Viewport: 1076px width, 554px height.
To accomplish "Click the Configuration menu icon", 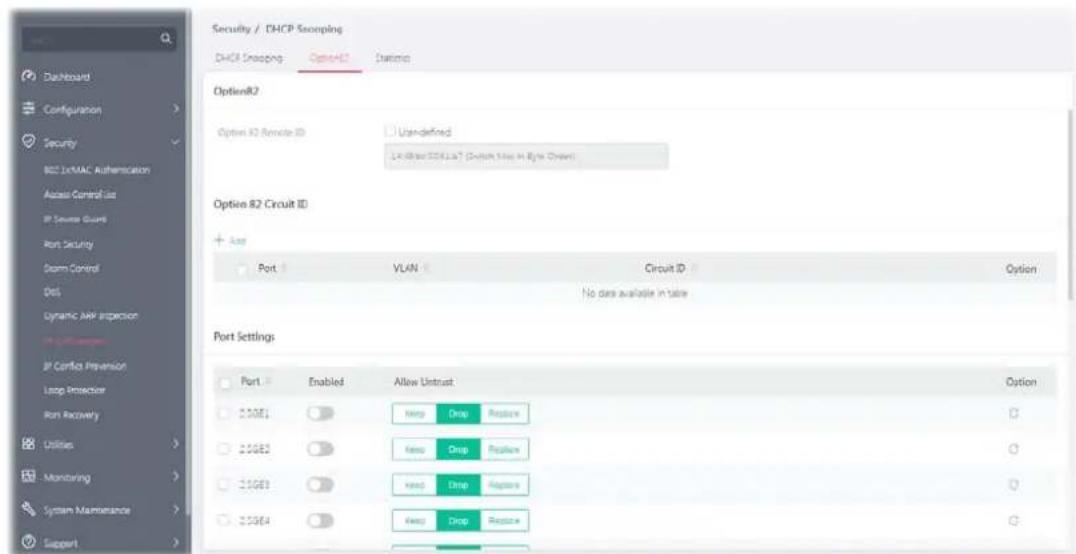I will [30, 109].
